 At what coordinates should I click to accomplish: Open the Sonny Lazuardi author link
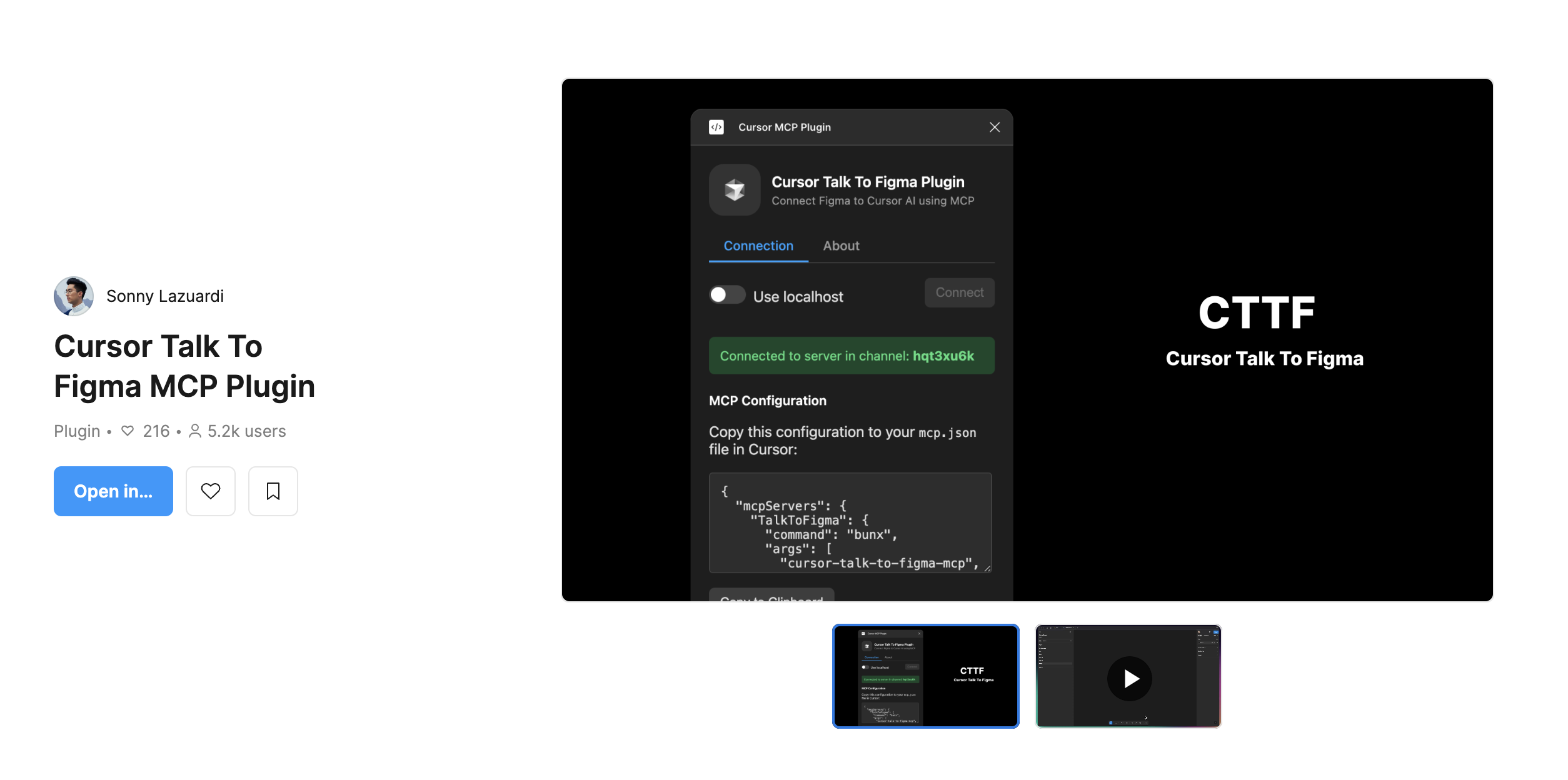pyautogui.click(x=165, y=296)
